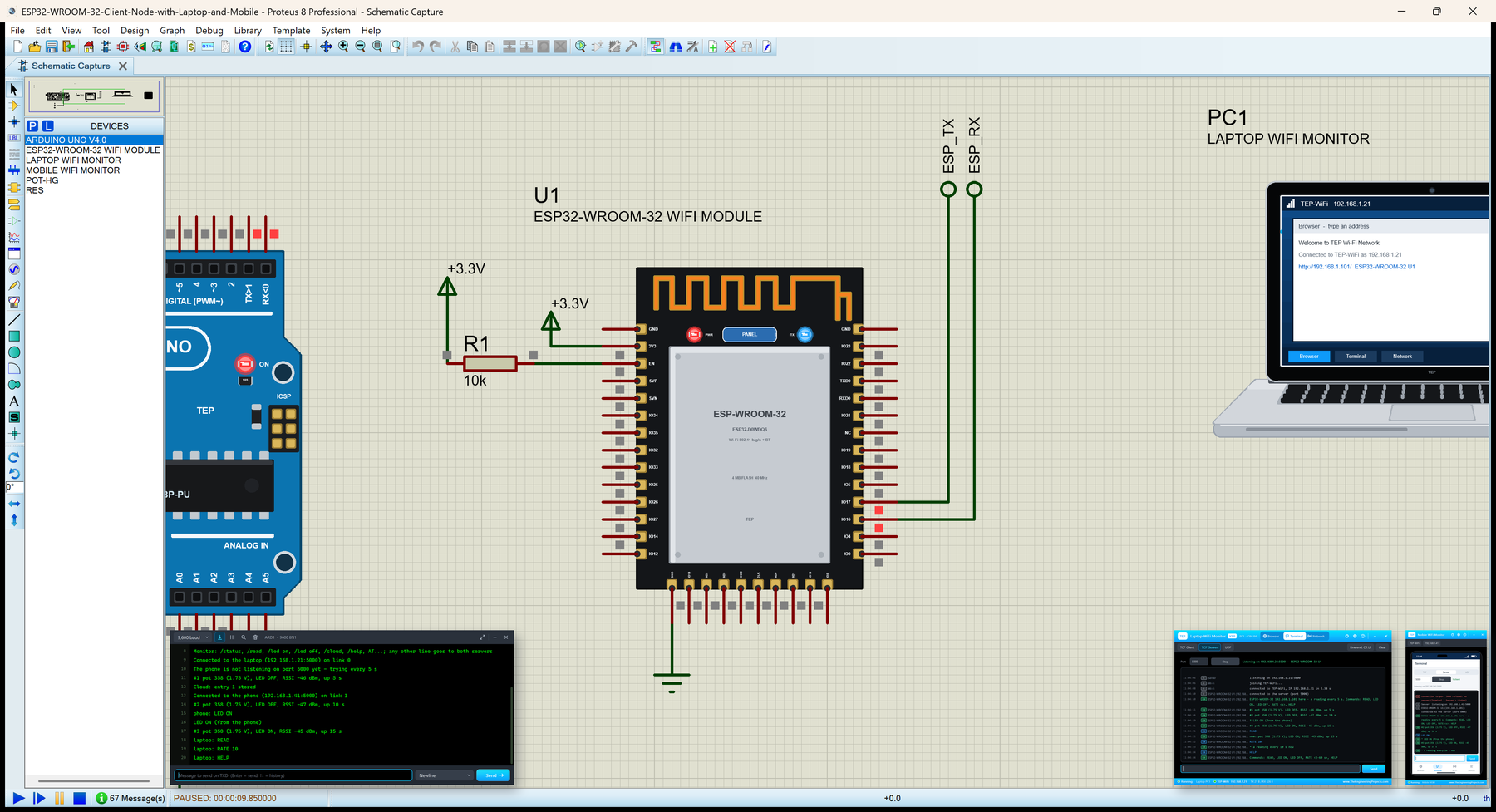The height and width of the screenshot is (812, 1496).
Task: Pause the simulation
Action: (x=59, y=798)
